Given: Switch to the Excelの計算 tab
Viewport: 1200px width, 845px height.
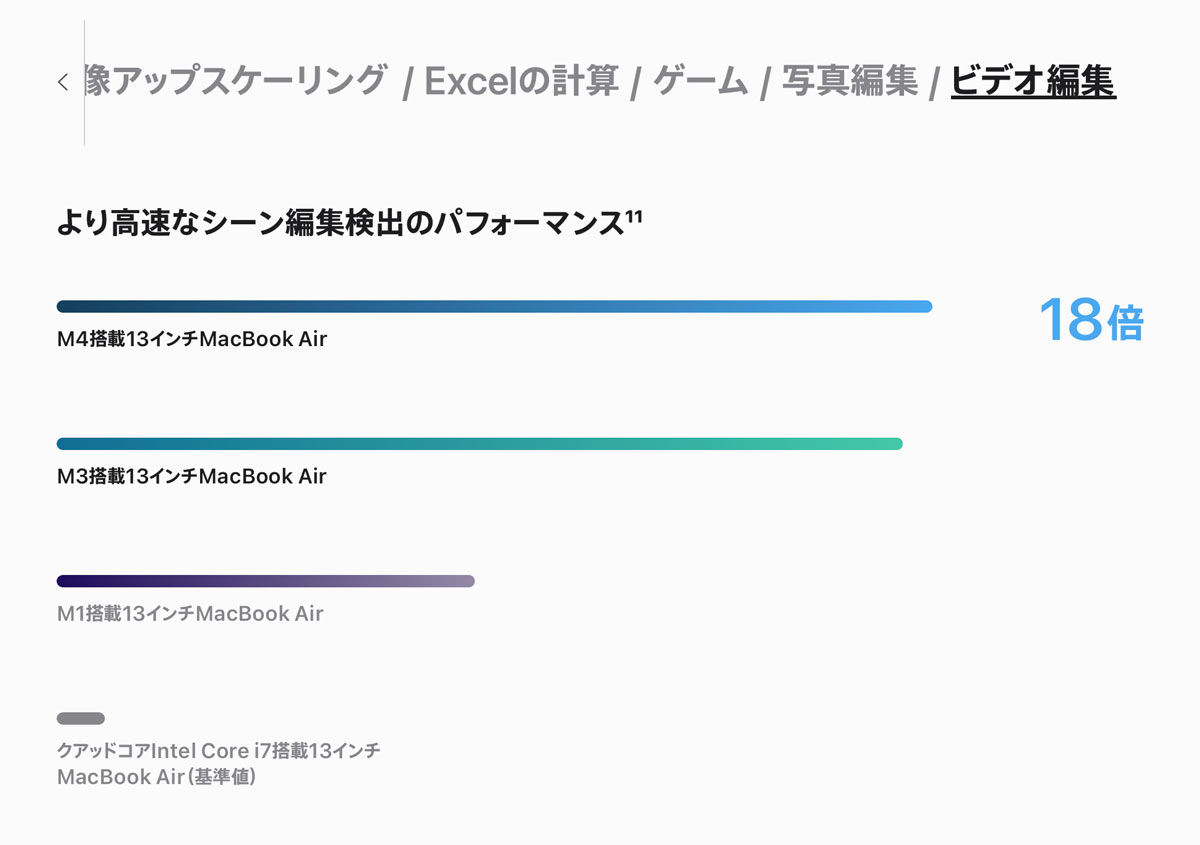Looking at the screenshot, I should (522, 81).
